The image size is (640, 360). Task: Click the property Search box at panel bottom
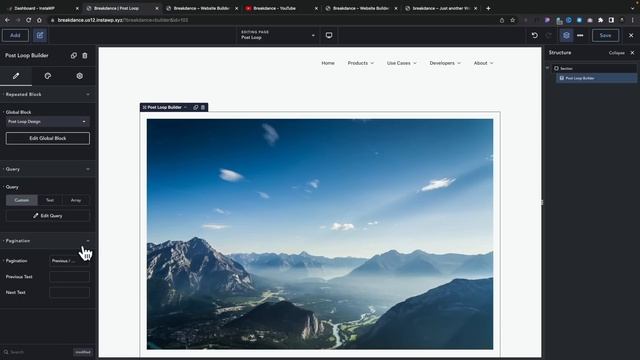tap(37, 352)
